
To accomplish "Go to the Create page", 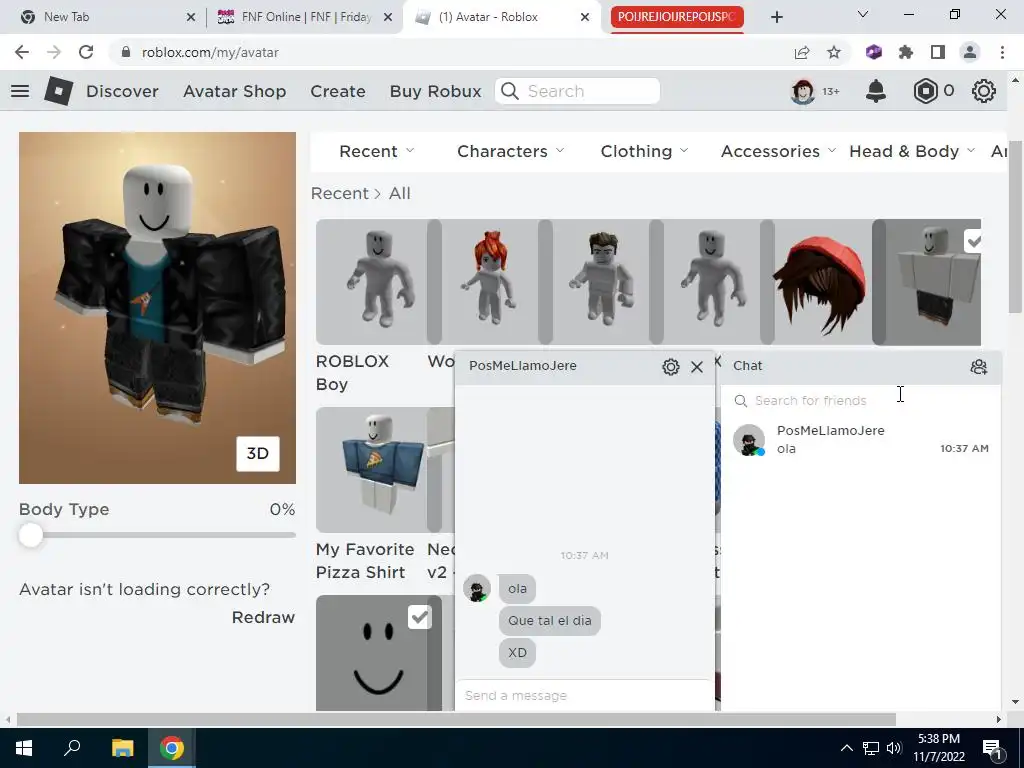I will (338, 91).
